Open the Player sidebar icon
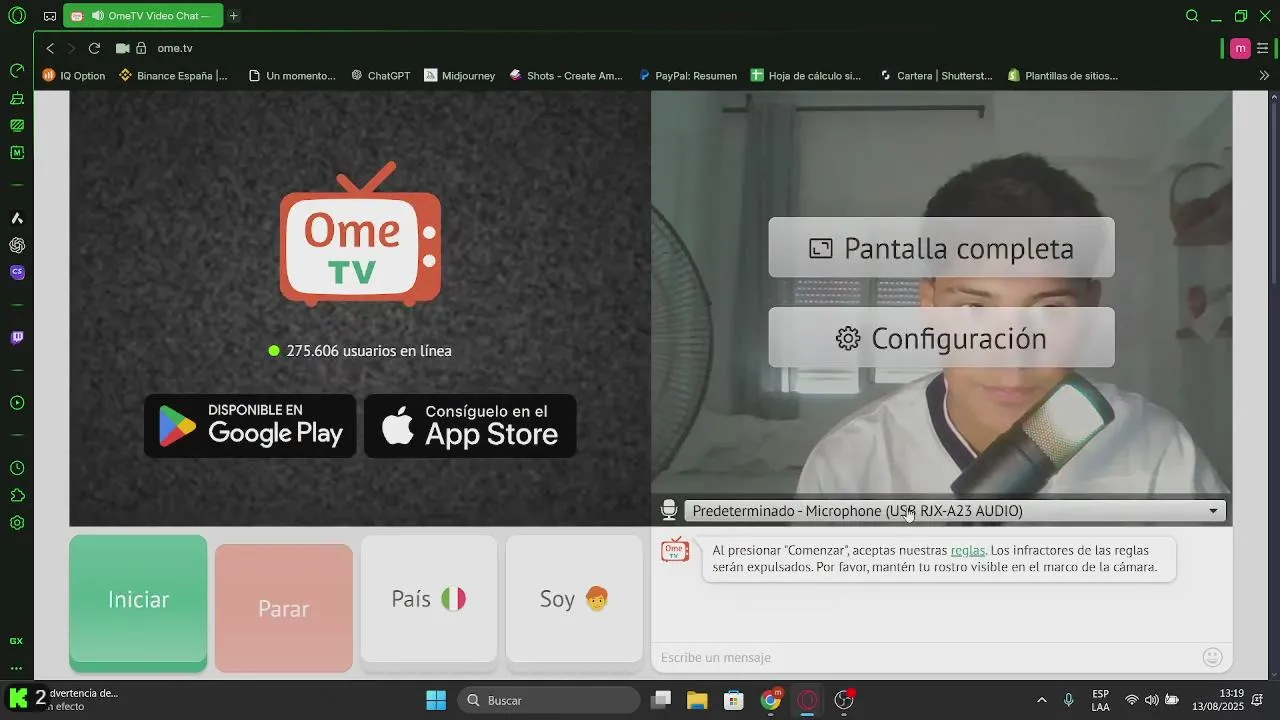Viewport: 1280px width, 720px height. [16, 403]
